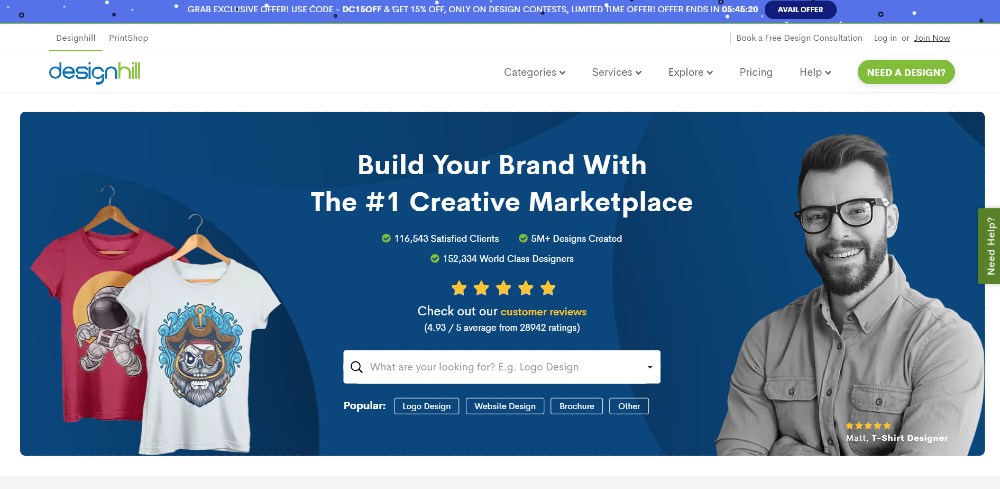Expand the Categories menu
1000x489 pixels.
[x=534, y=73]
